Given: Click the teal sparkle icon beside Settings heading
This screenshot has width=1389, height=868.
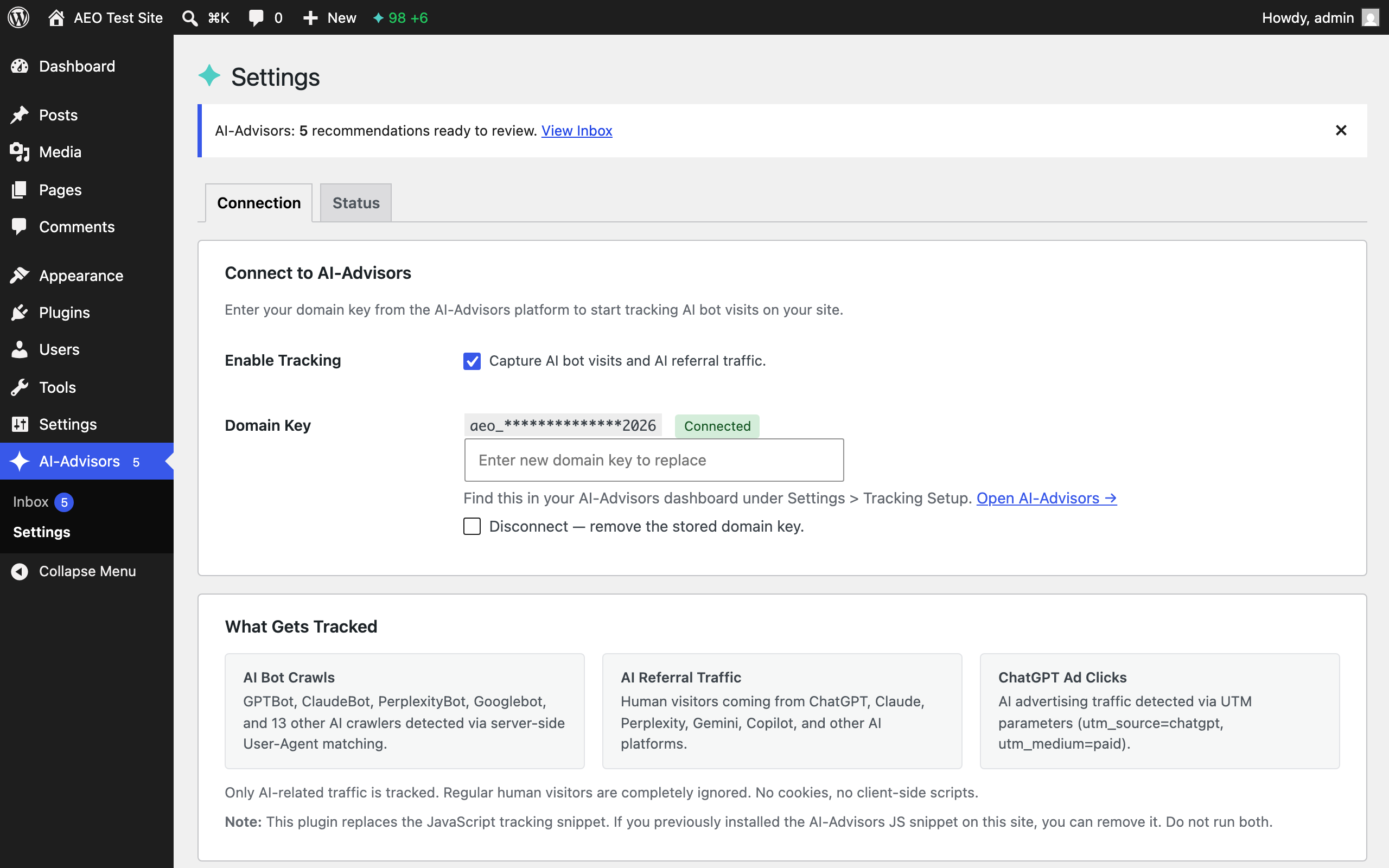Looking at the screenshot, I should [209, 75].
